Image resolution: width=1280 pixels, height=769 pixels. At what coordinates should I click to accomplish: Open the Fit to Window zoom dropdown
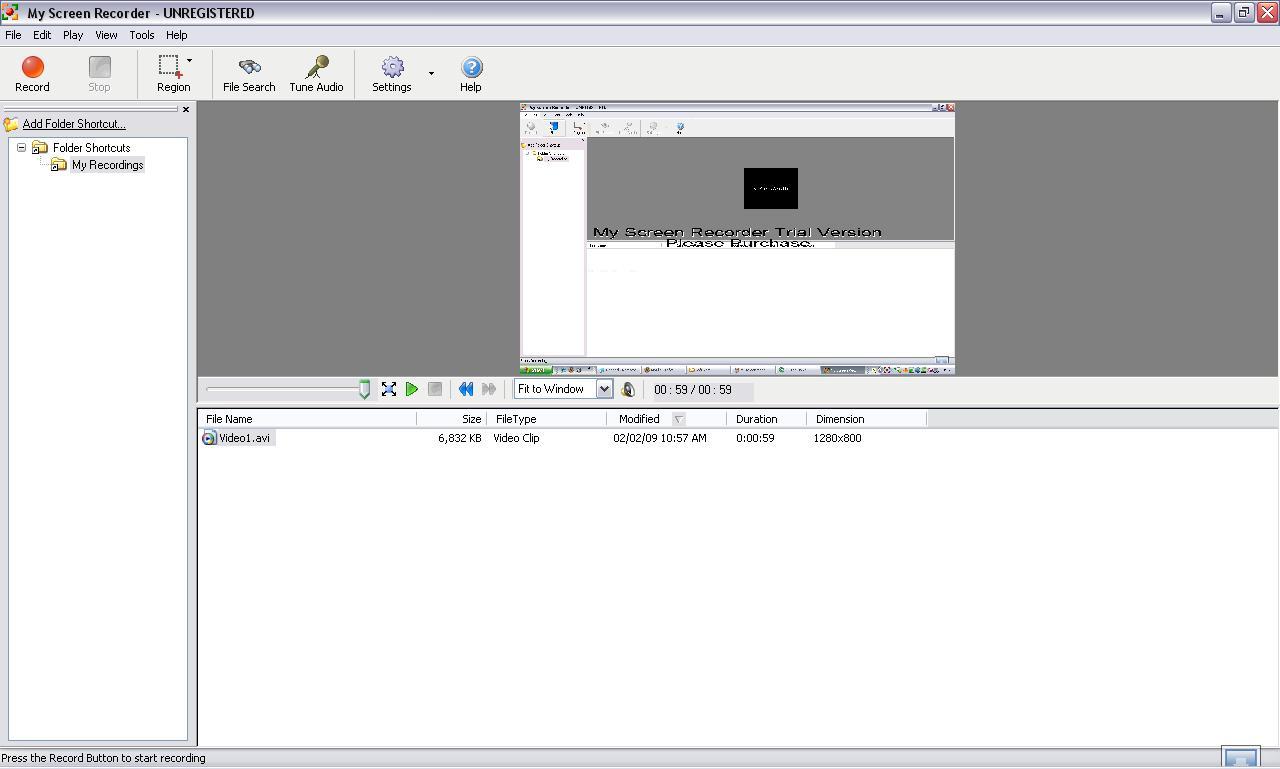click(603, 388)
